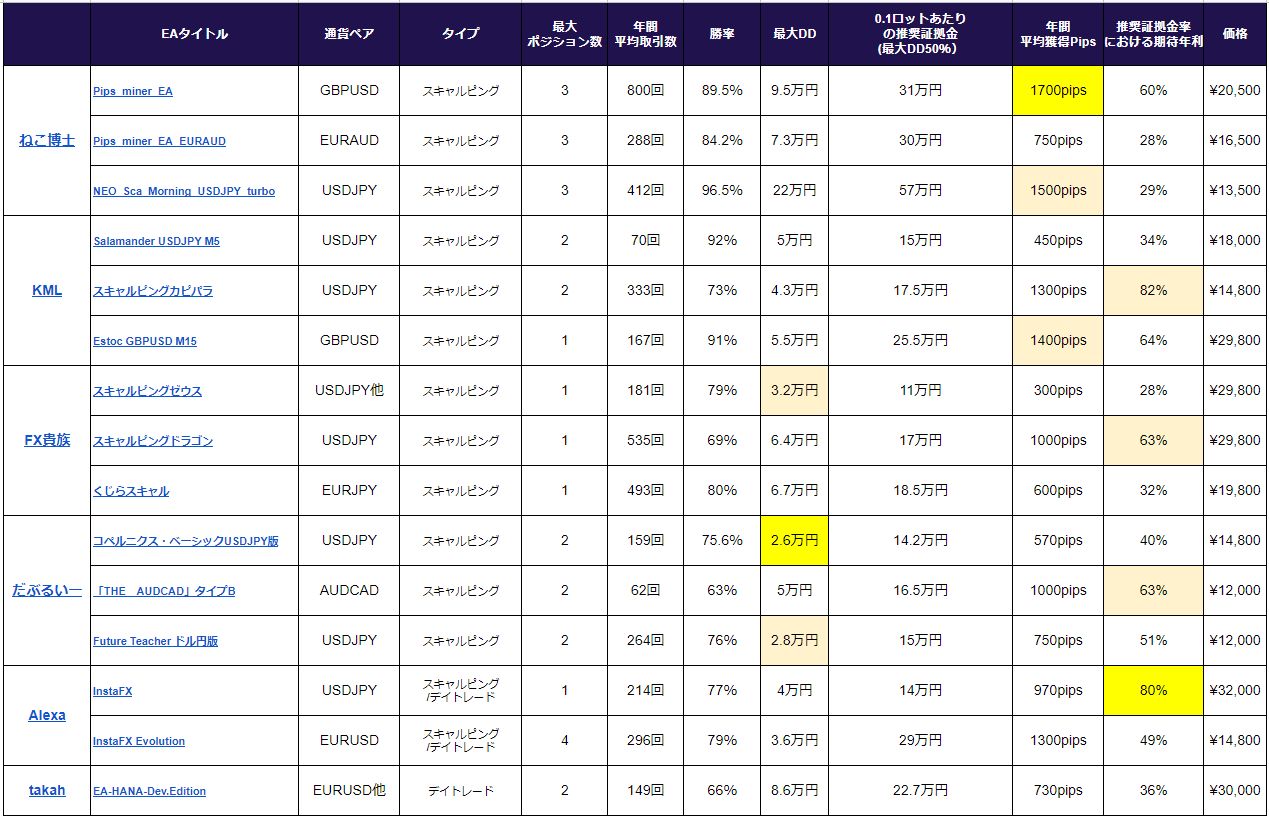Screen dimensions: 1269x817
Task: Open the FX貴族 author link
Action: click(x=47, y=440)
